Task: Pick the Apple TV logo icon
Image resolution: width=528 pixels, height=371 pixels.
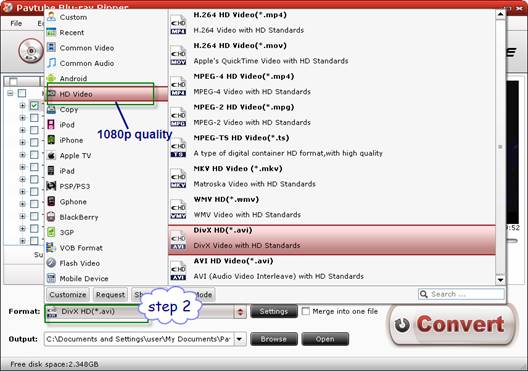Action: coord(51,155)
